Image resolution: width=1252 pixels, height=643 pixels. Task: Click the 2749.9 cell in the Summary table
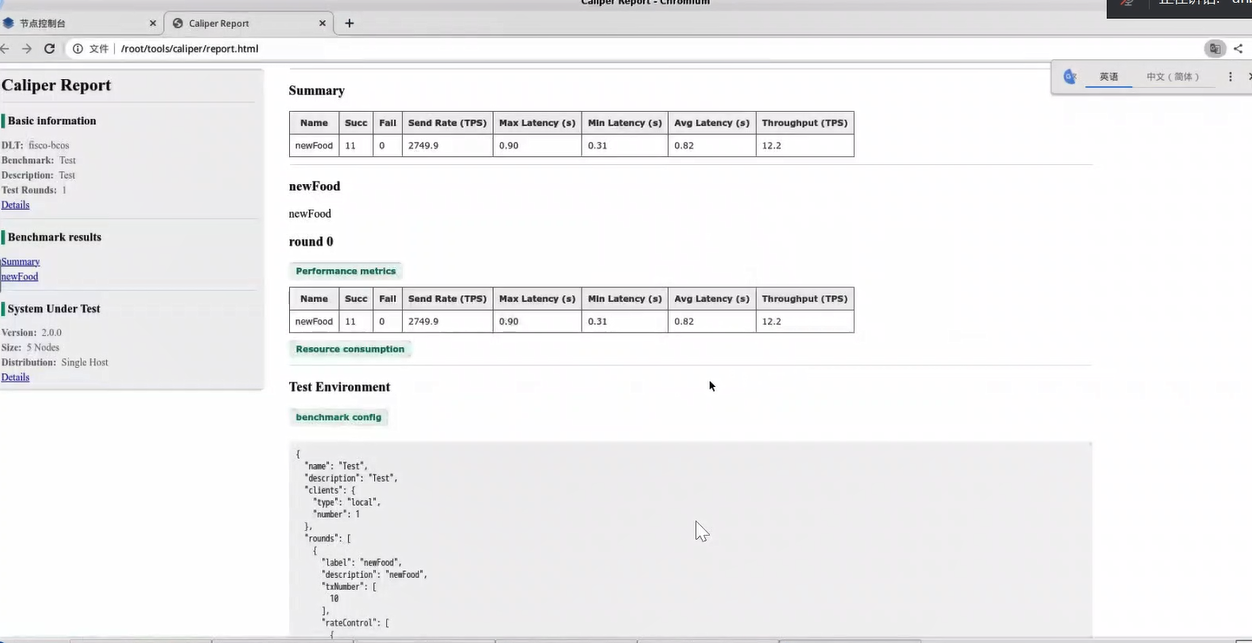pos(447,146)
